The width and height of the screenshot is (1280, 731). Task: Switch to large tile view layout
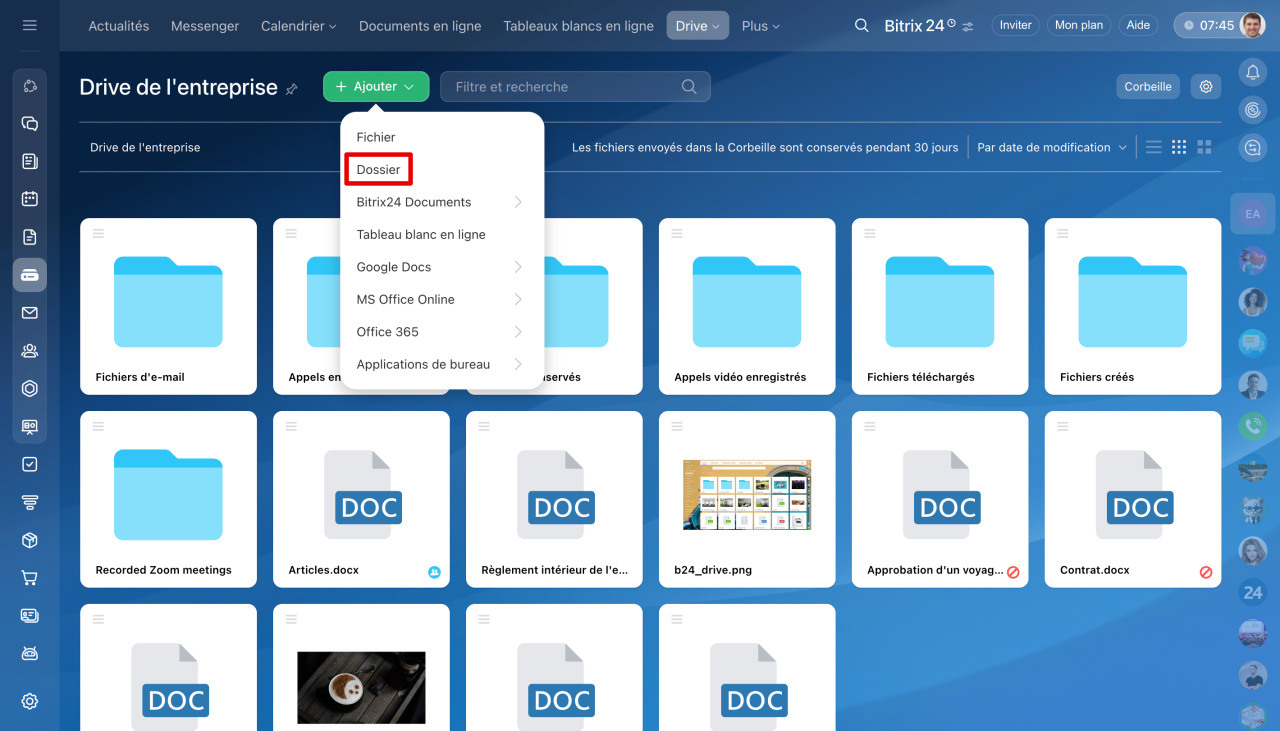[1204, 147]
